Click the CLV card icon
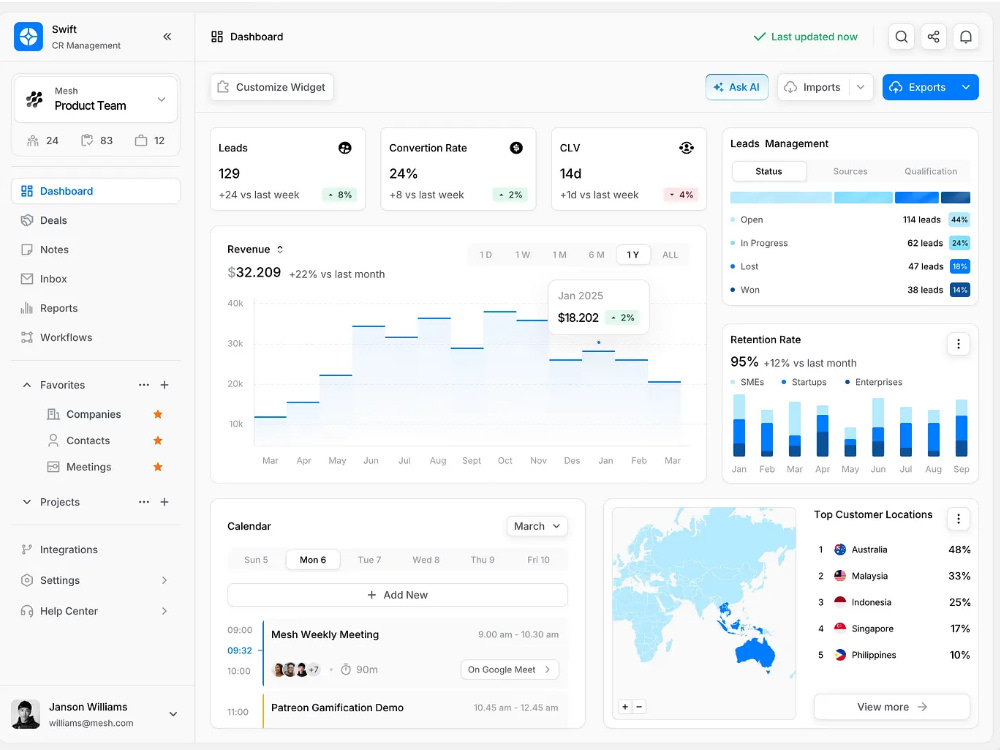 tap(686, 148)
